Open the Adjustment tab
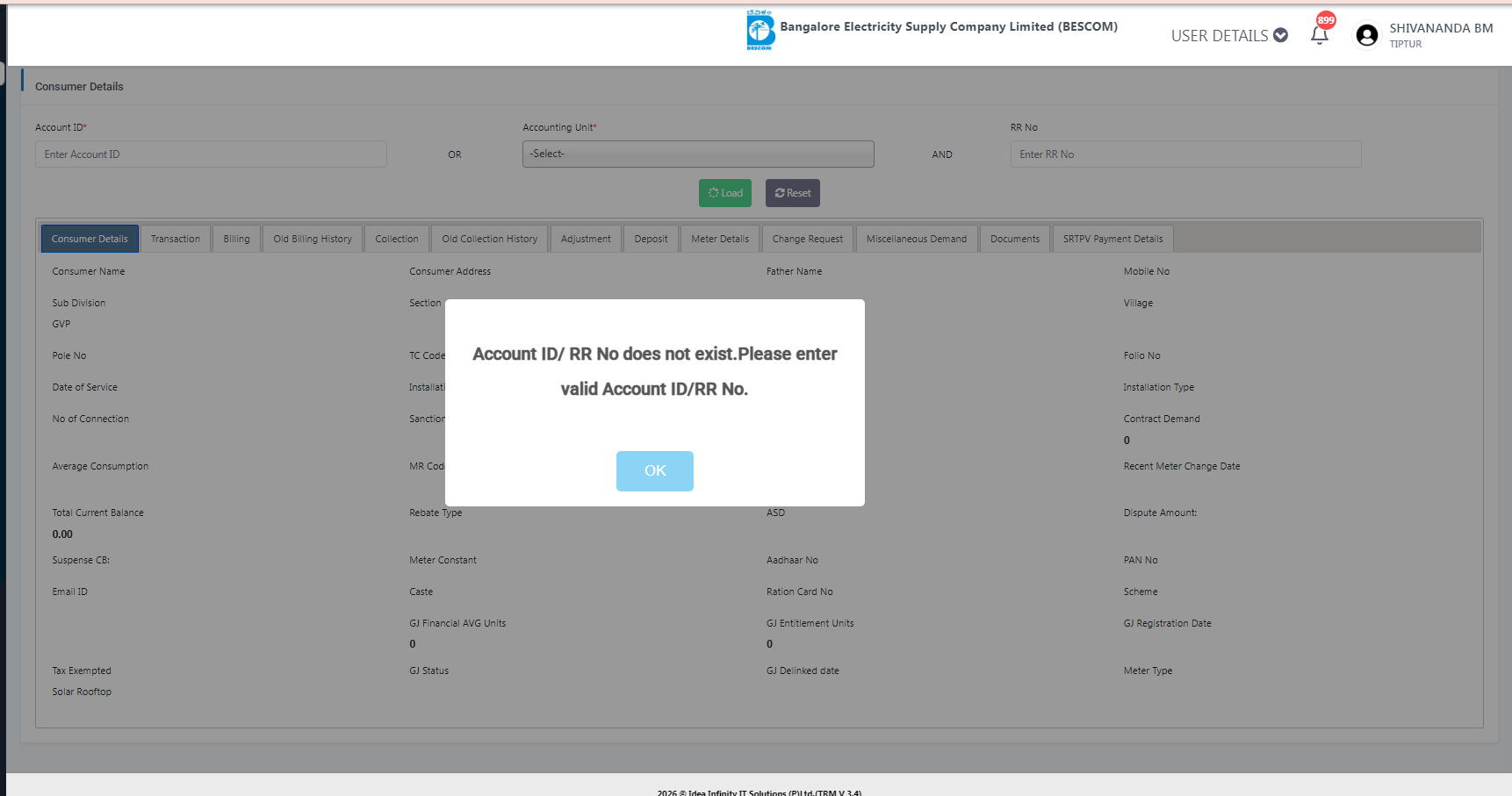The height and width of the screenshot is (796, 1512). pos(586,239)
